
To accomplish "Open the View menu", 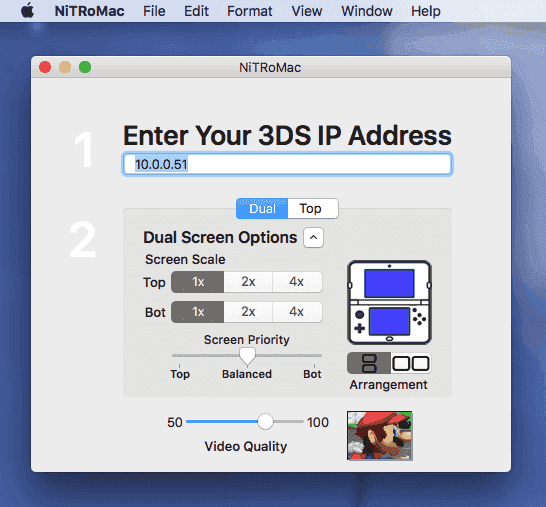I will click(306, 11).
